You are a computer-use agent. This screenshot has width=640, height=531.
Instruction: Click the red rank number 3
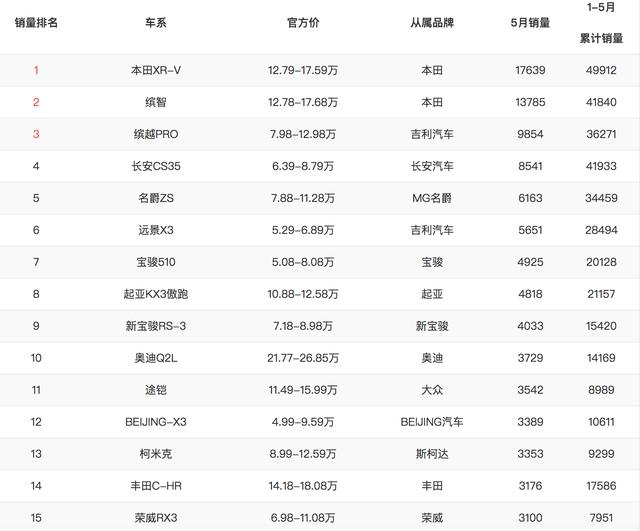[36, 134]
